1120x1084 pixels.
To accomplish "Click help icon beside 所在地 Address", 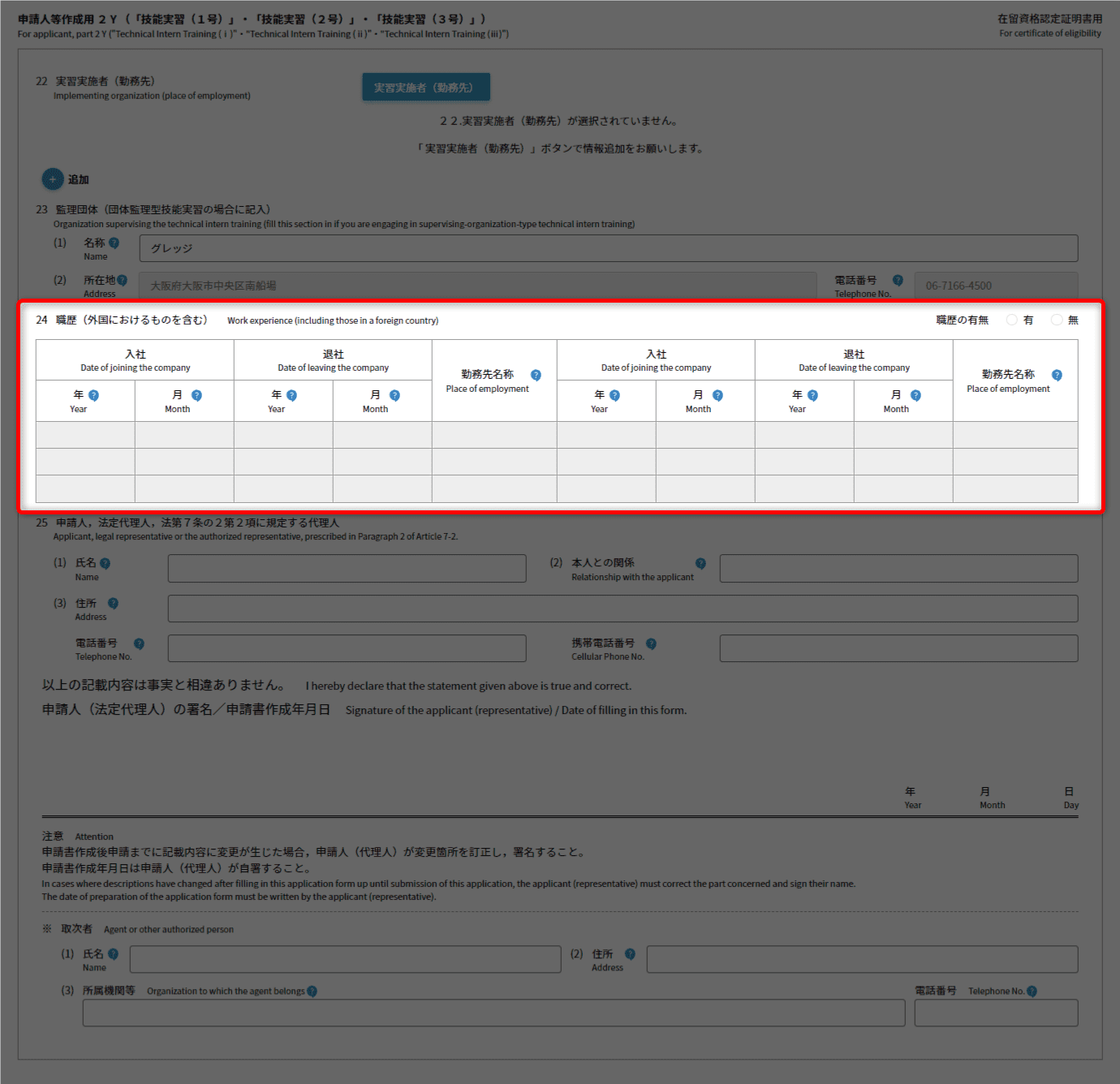I will point(122,280).
